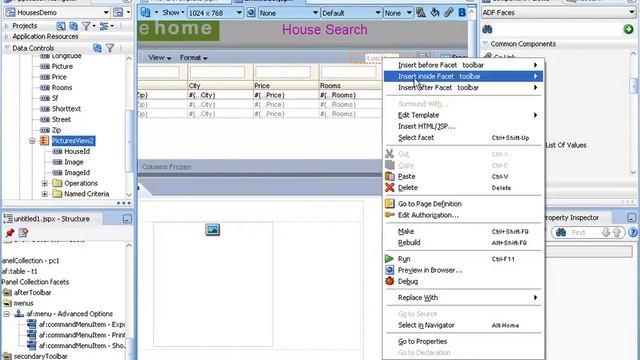Collapse the PicturesView2 node
The image size is (640, 360).
tap(32, 141)
